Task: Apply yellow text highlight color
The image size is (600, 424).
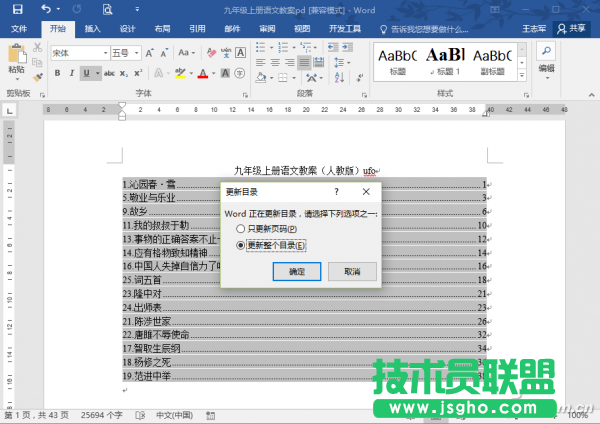Action: point(180,73)
